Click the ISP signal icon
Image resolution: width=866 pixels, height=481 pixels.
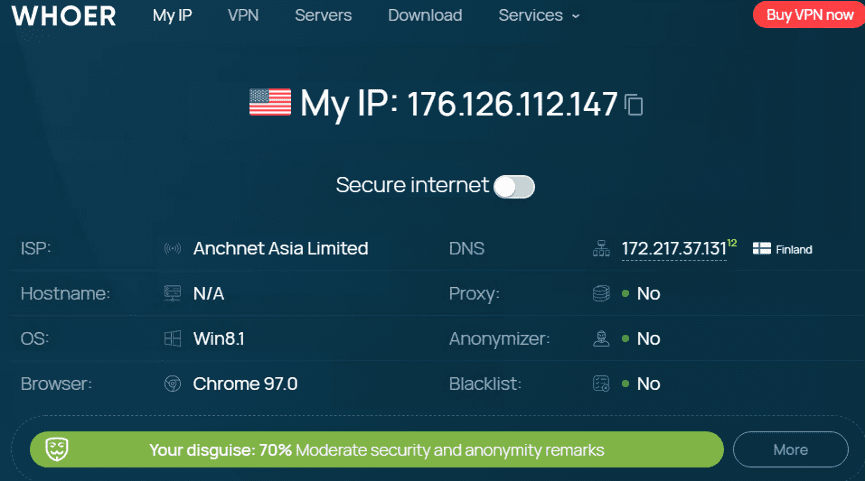pos(172,248)
